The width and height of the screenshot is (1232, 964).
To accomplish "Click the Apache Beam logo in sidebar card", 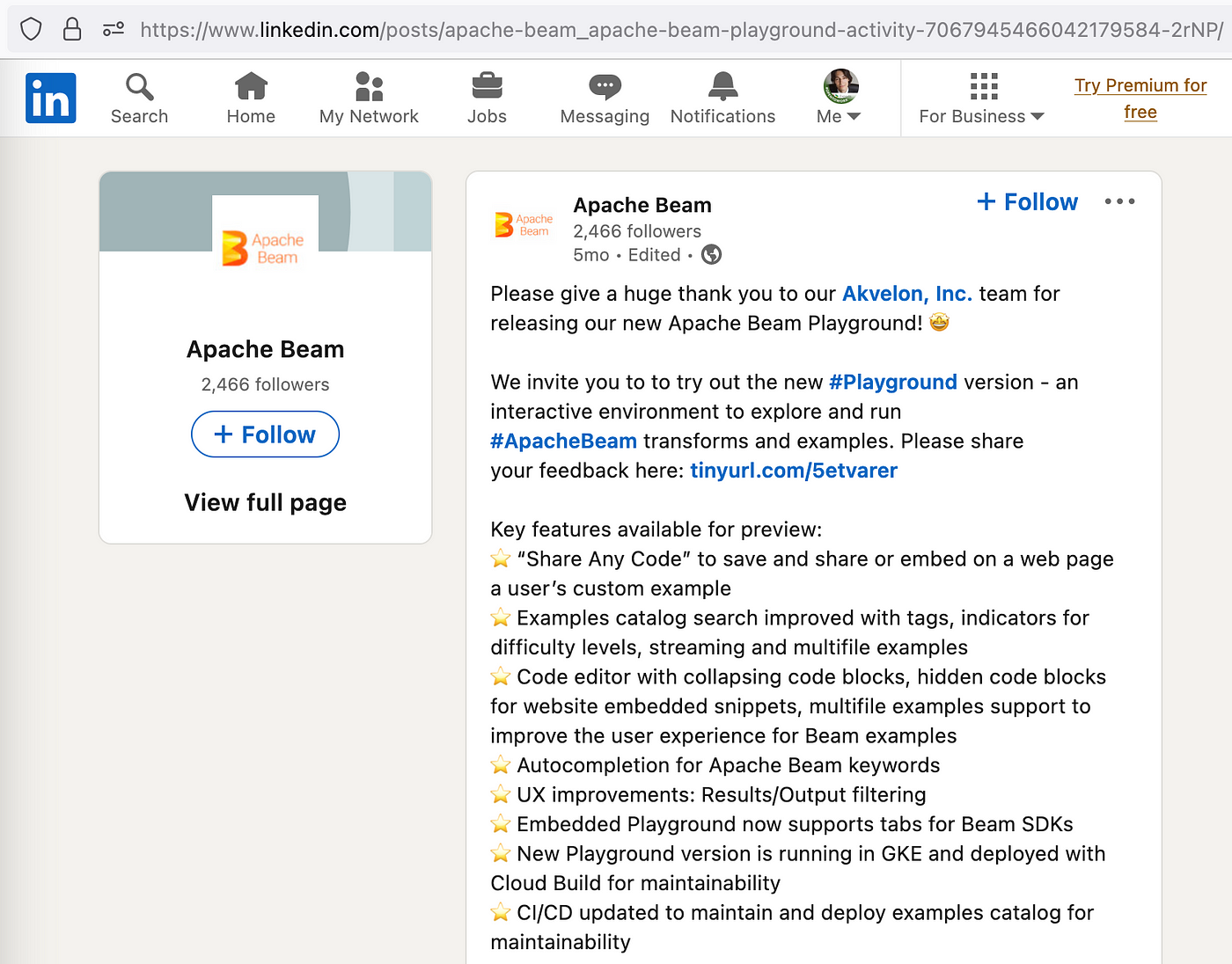I will (x=265, y=247).
